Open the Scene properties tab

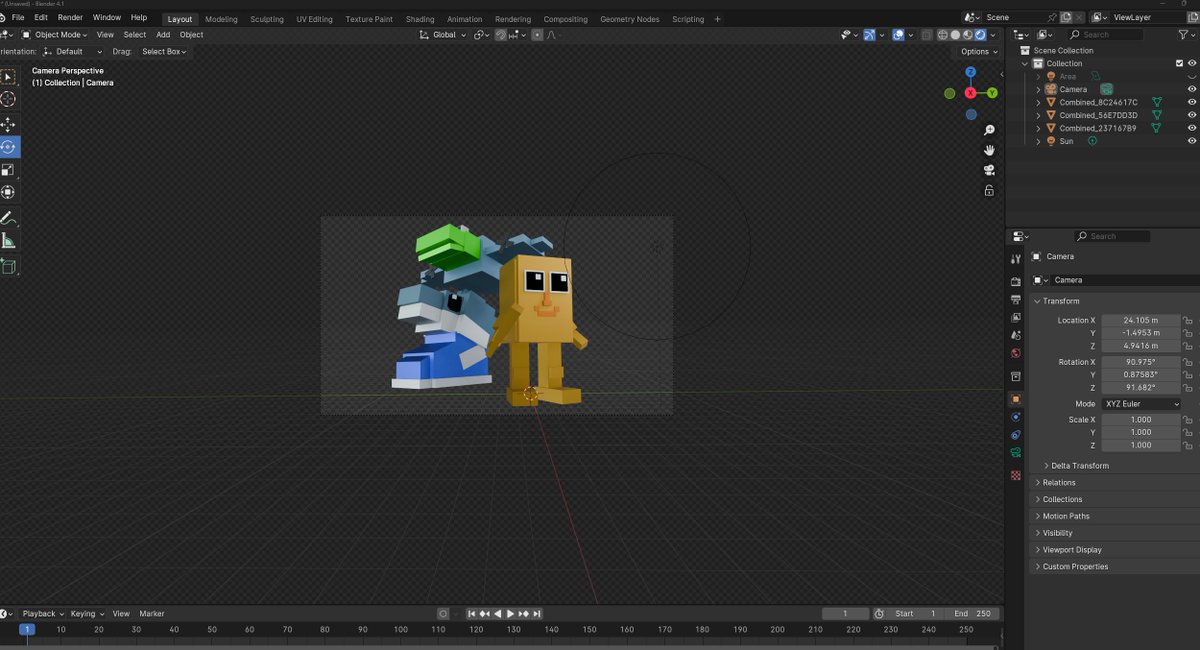click(1016, 335)
